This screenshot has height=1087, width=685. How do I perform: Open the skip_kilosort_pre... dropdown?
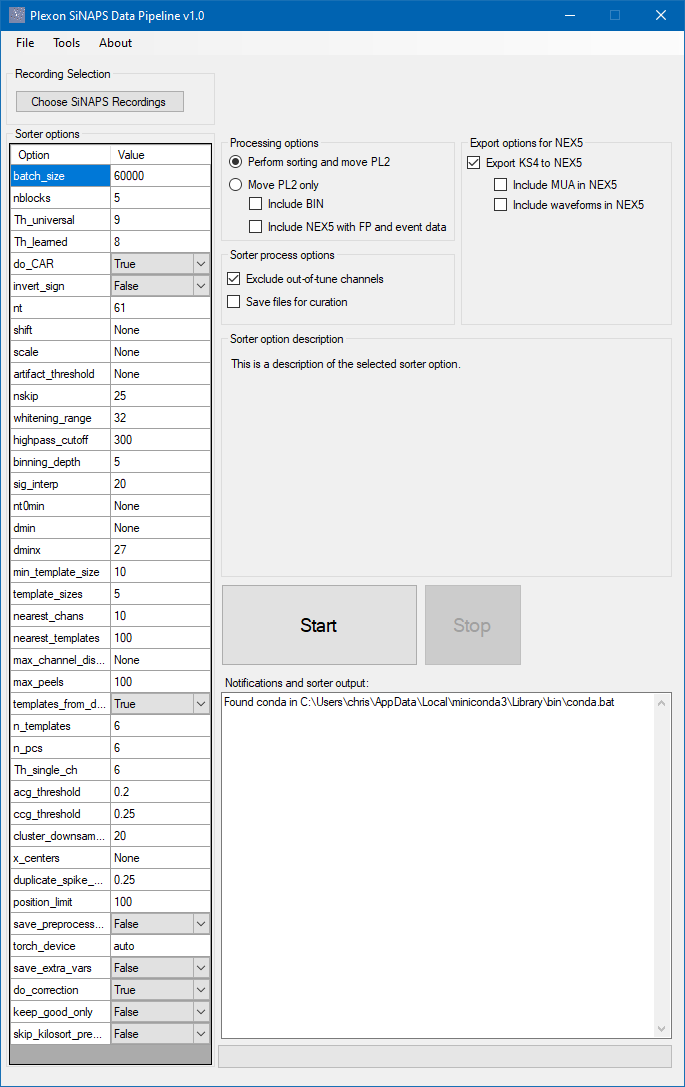point(201,1034)
